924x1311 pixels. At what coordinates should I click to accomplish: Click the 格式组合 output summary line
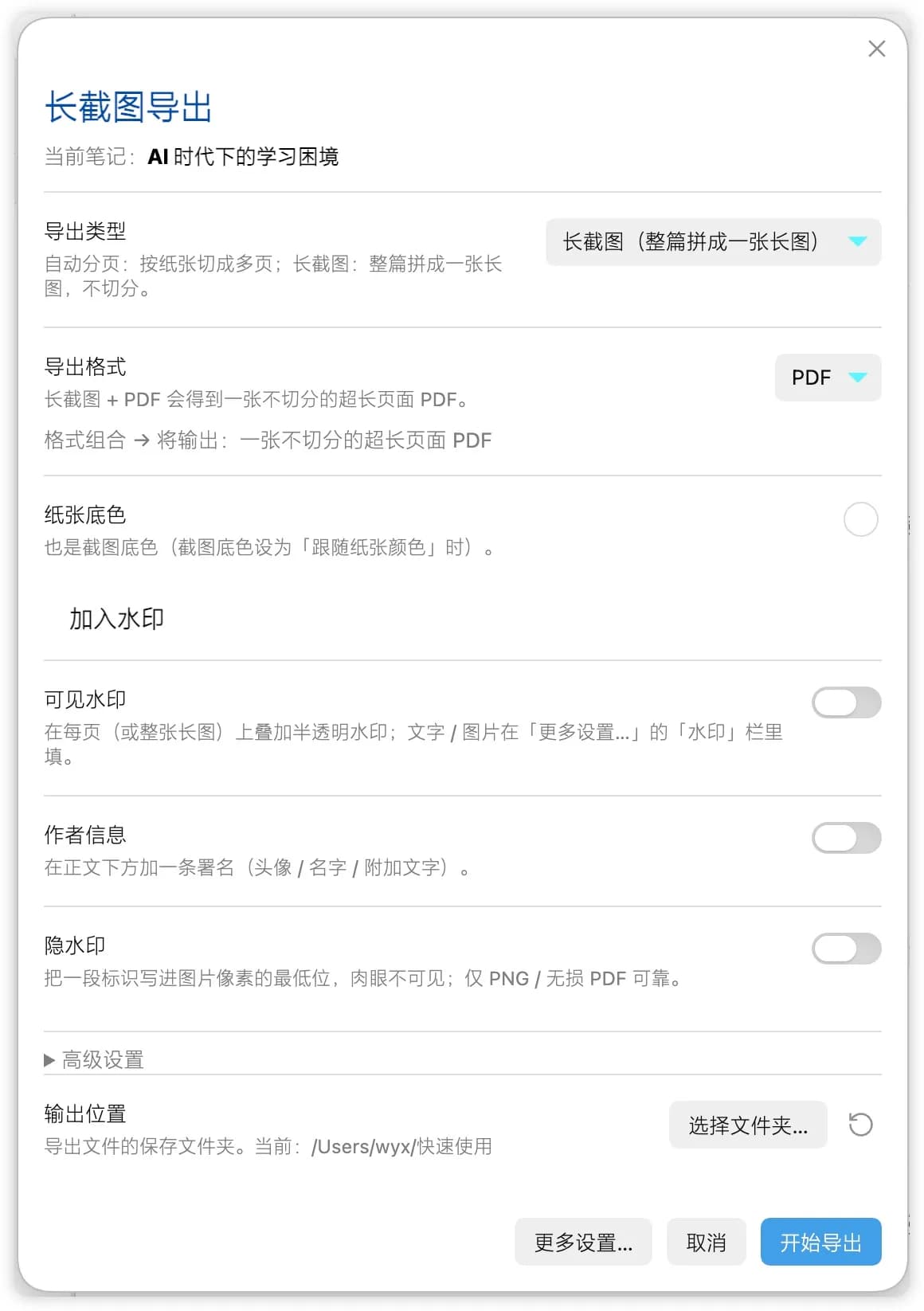(x=268, y=440)
